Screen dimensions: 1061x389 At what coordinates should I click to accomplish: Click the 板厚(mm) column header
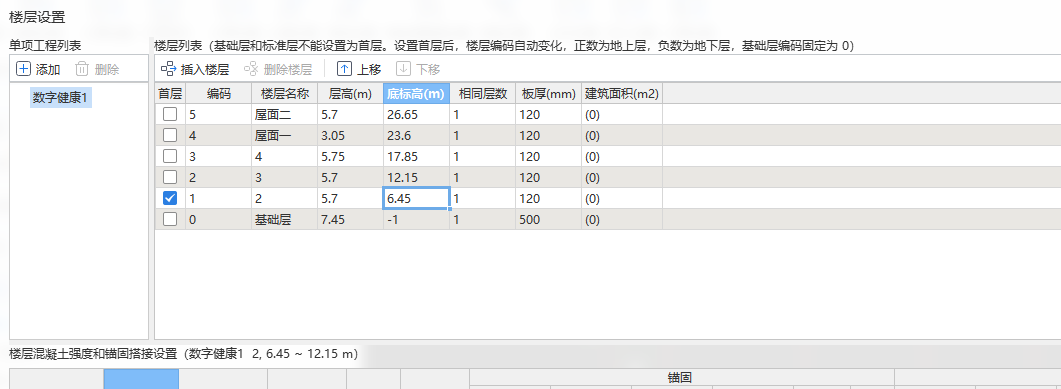548,93
